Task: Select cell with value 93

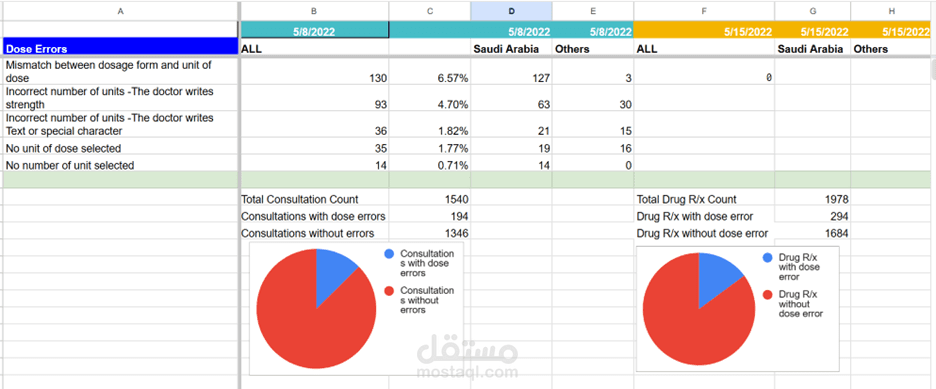Action: pos(315,98)
